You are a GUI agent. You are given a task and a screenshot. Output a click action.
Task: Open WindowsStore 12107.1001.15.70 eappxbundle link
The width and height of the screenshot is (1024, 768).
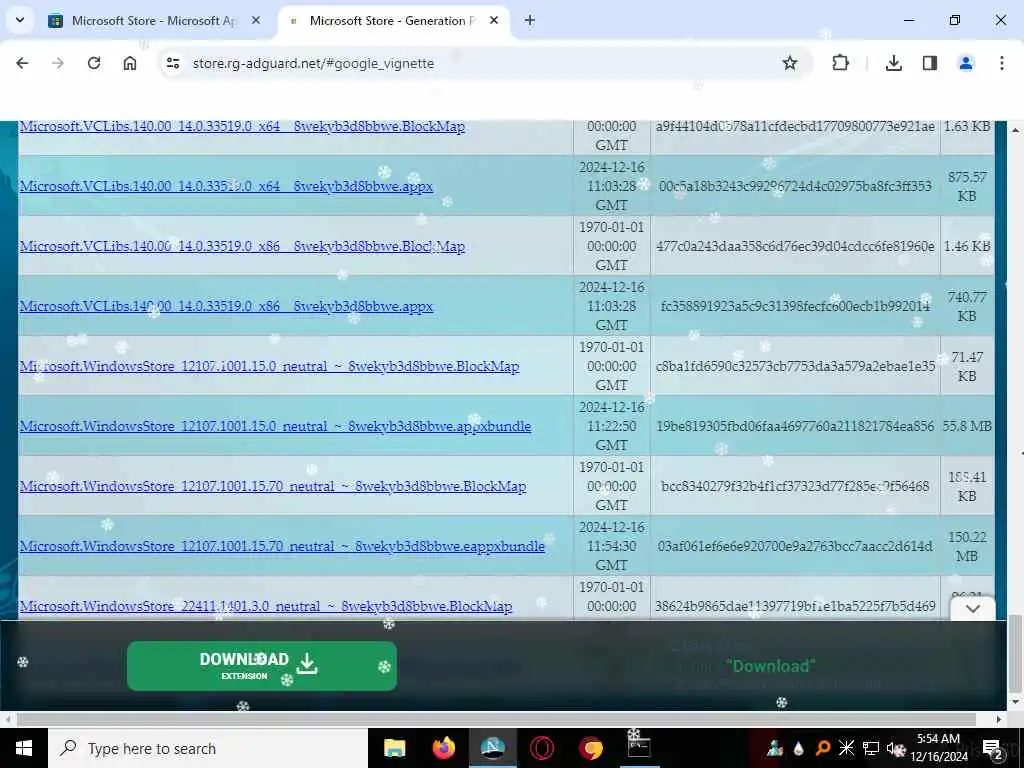[282, 547]
